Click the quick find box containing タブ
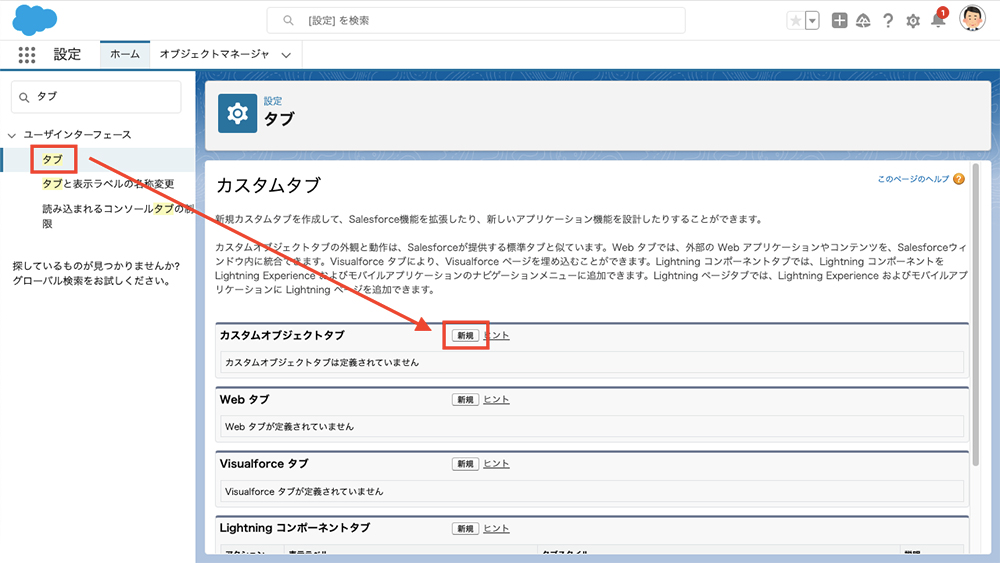The width and height of the screenshot is (1000, 563). click(x=96, y=97)
